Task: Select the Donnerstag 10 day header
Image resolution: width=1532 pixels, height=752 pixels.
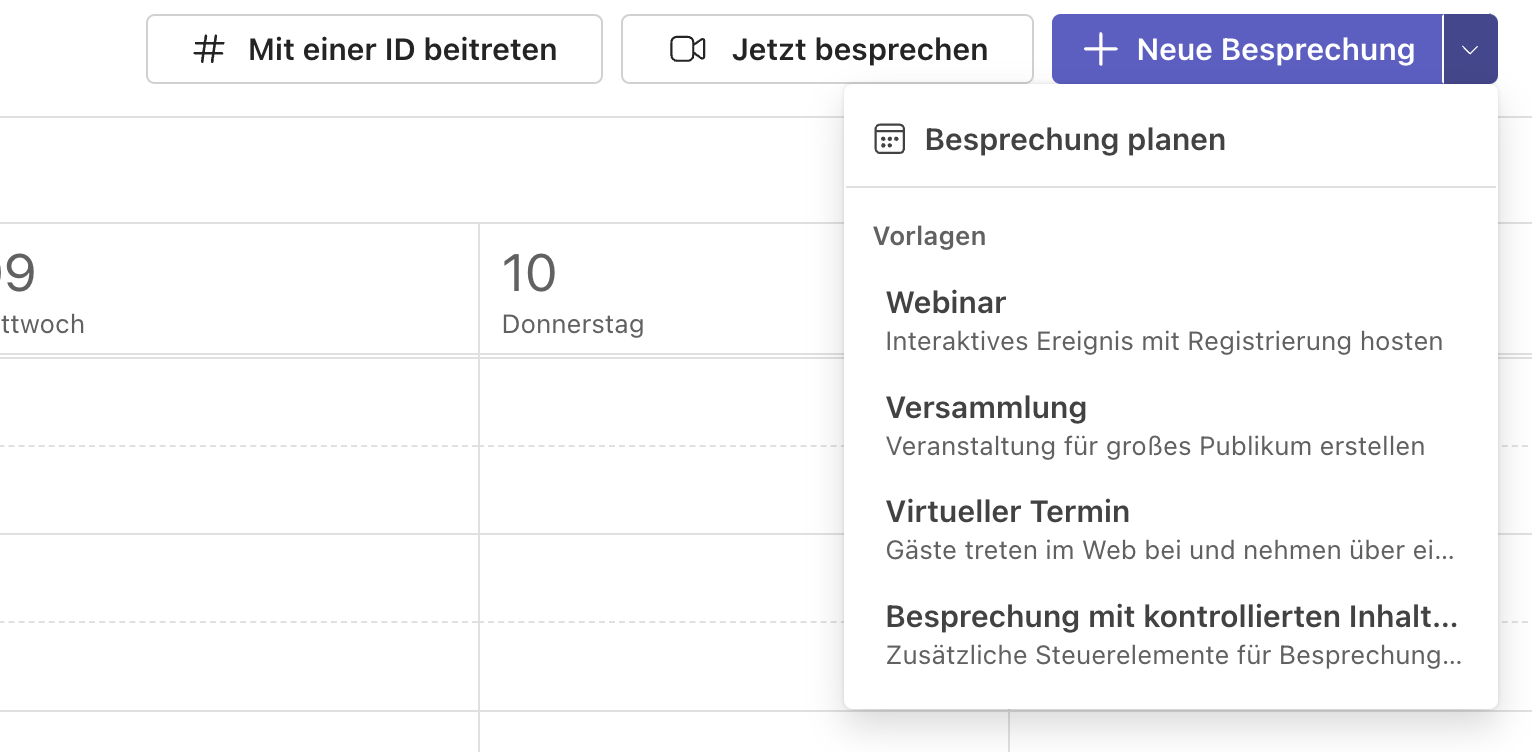Action: coord(744,289)
